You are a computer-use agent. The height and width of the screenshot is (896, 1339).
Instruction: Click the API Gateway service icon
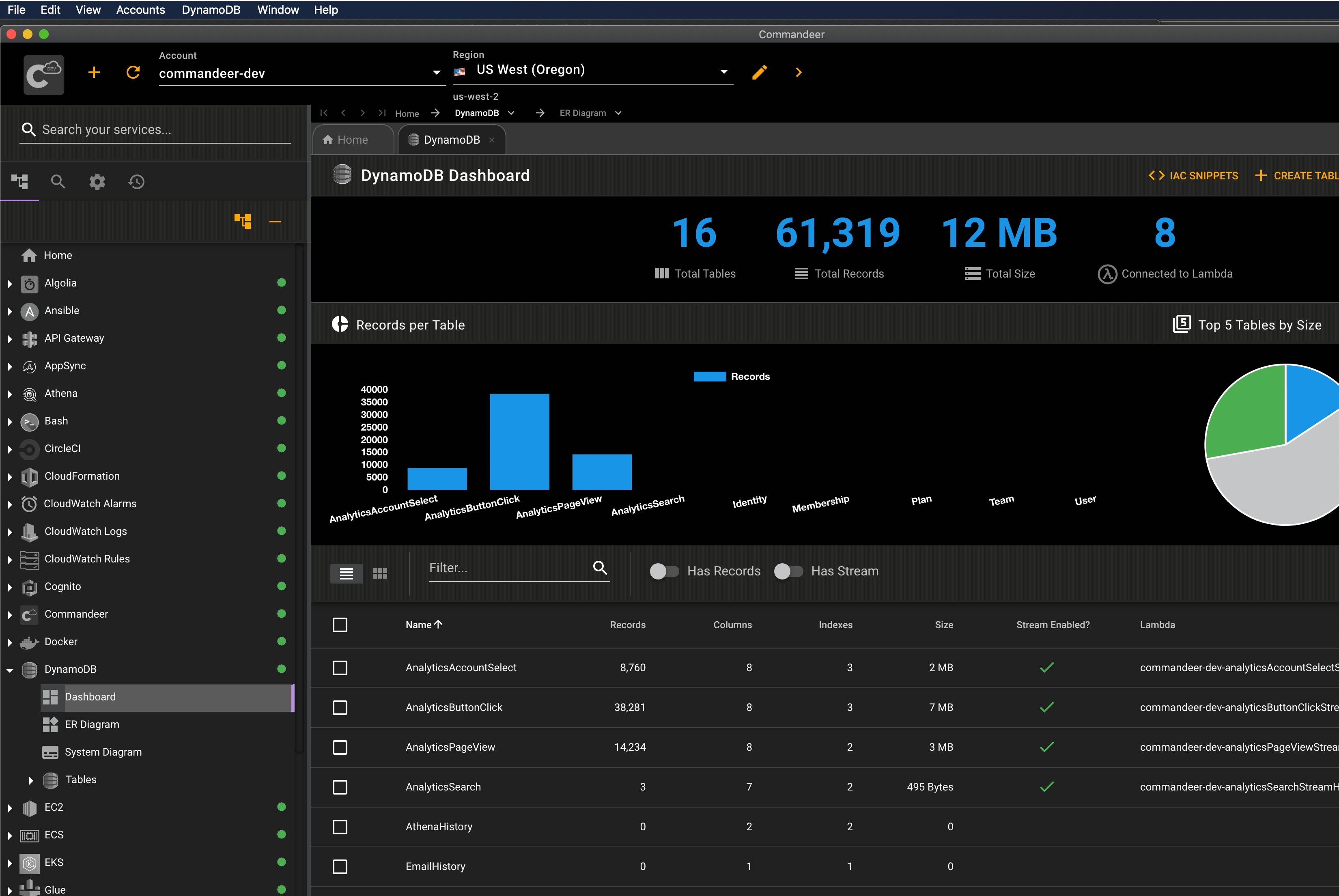click(30, 339)
